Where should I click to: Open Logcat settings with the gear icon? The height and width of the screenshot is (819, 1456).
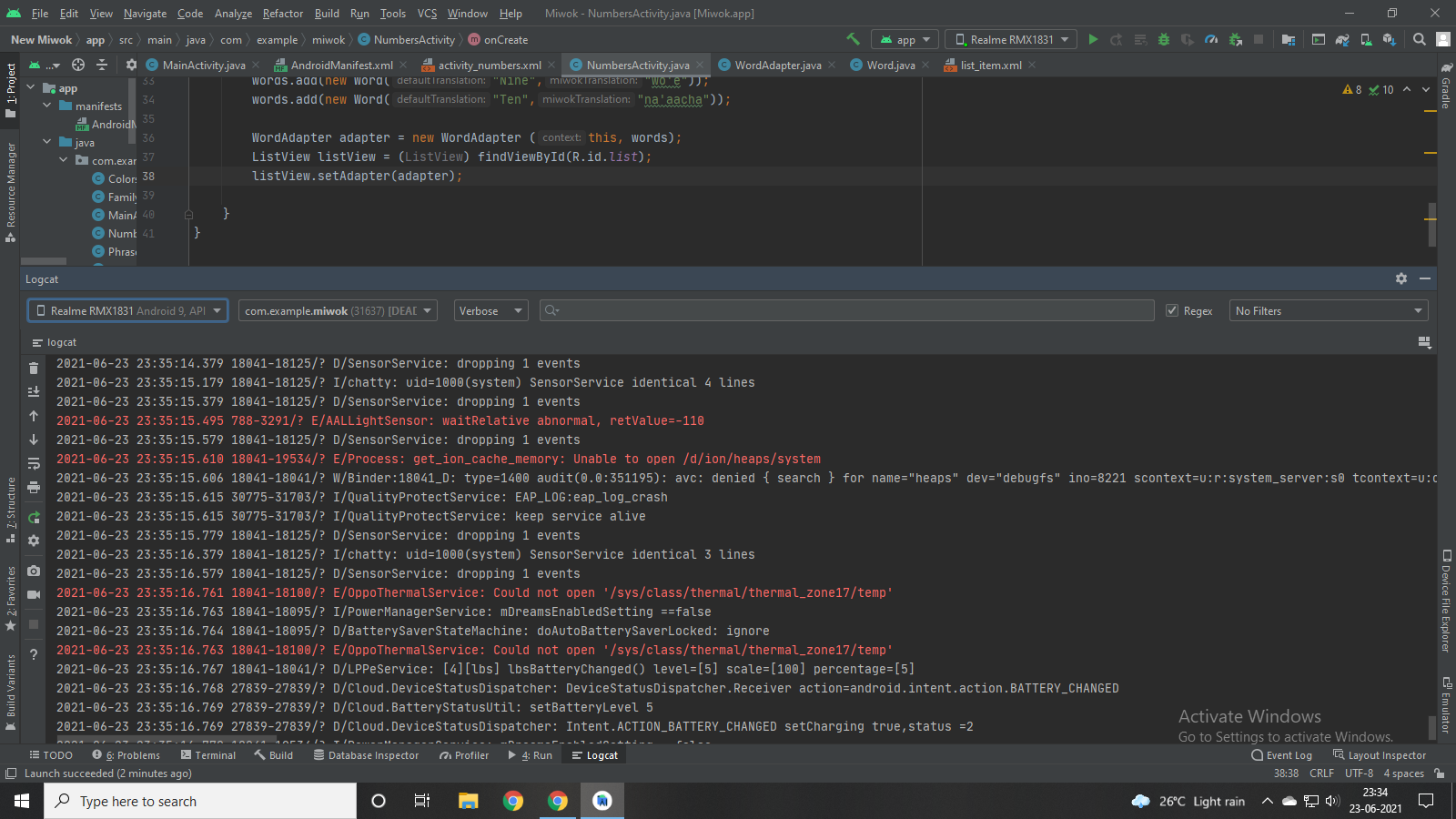point(33,541)
